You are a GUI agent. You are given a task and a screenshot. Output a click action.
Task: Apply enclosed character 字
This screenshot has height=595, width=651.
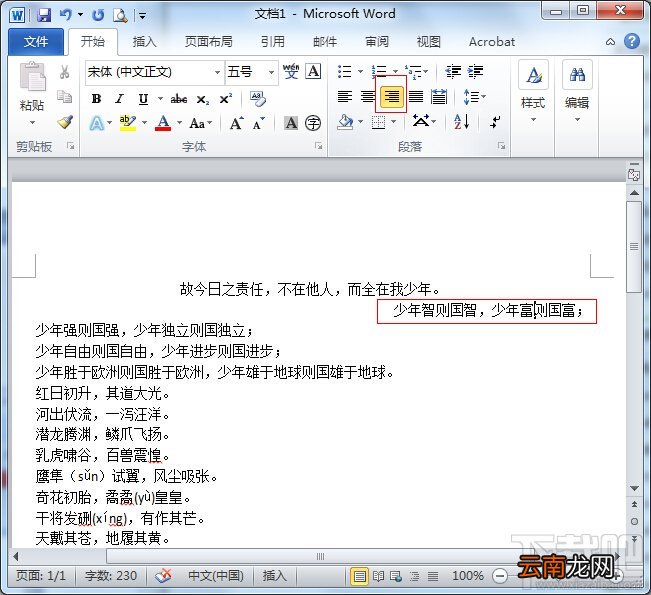[313, 123]
